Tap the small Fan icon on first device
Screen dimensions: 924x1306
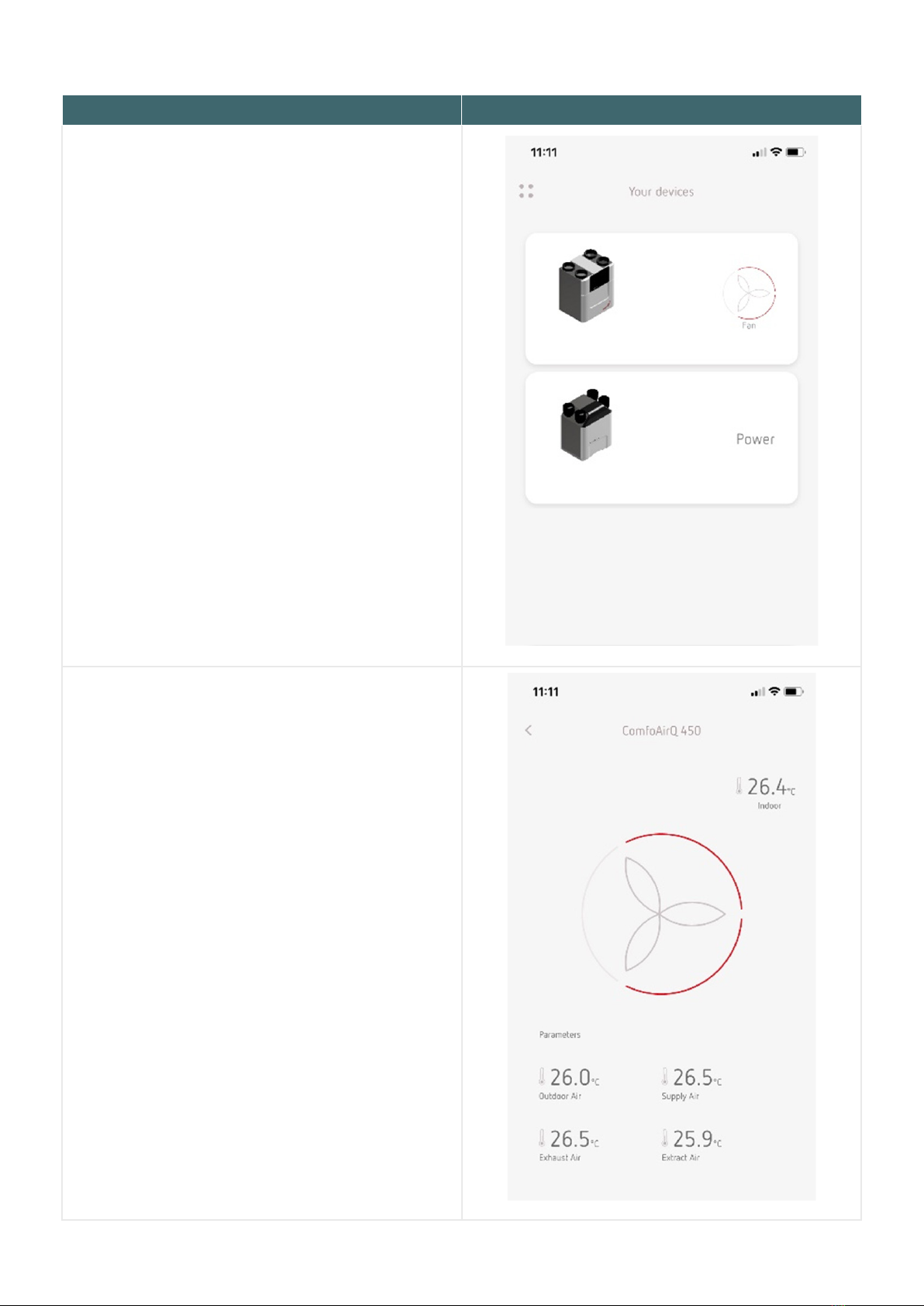(x=749, y=293)
